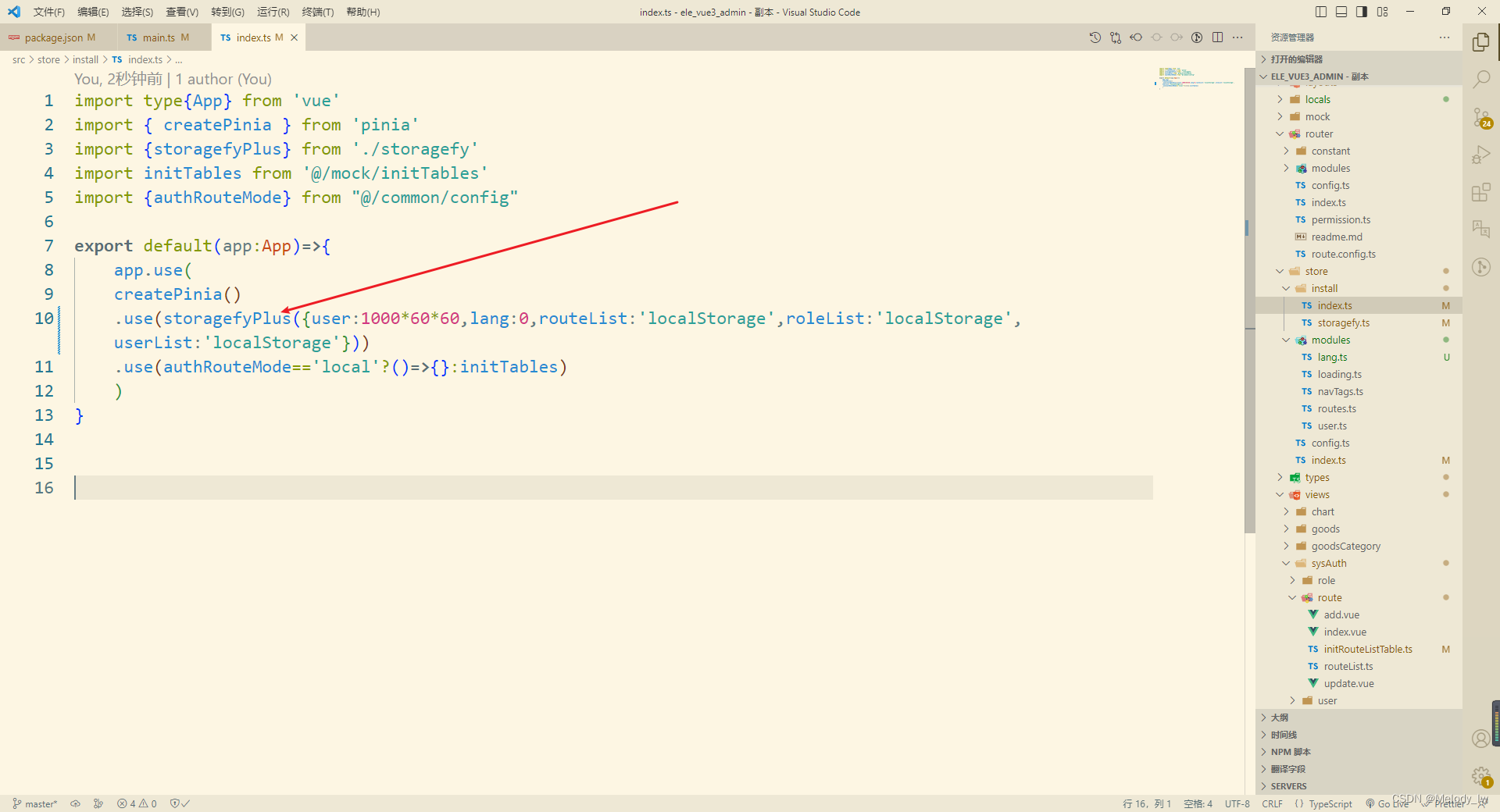Viewport: 1500px width, 812px height.
Task: Expand the 时间线 timeline section
Action: pyautogui.click(x=1359, y=735)
